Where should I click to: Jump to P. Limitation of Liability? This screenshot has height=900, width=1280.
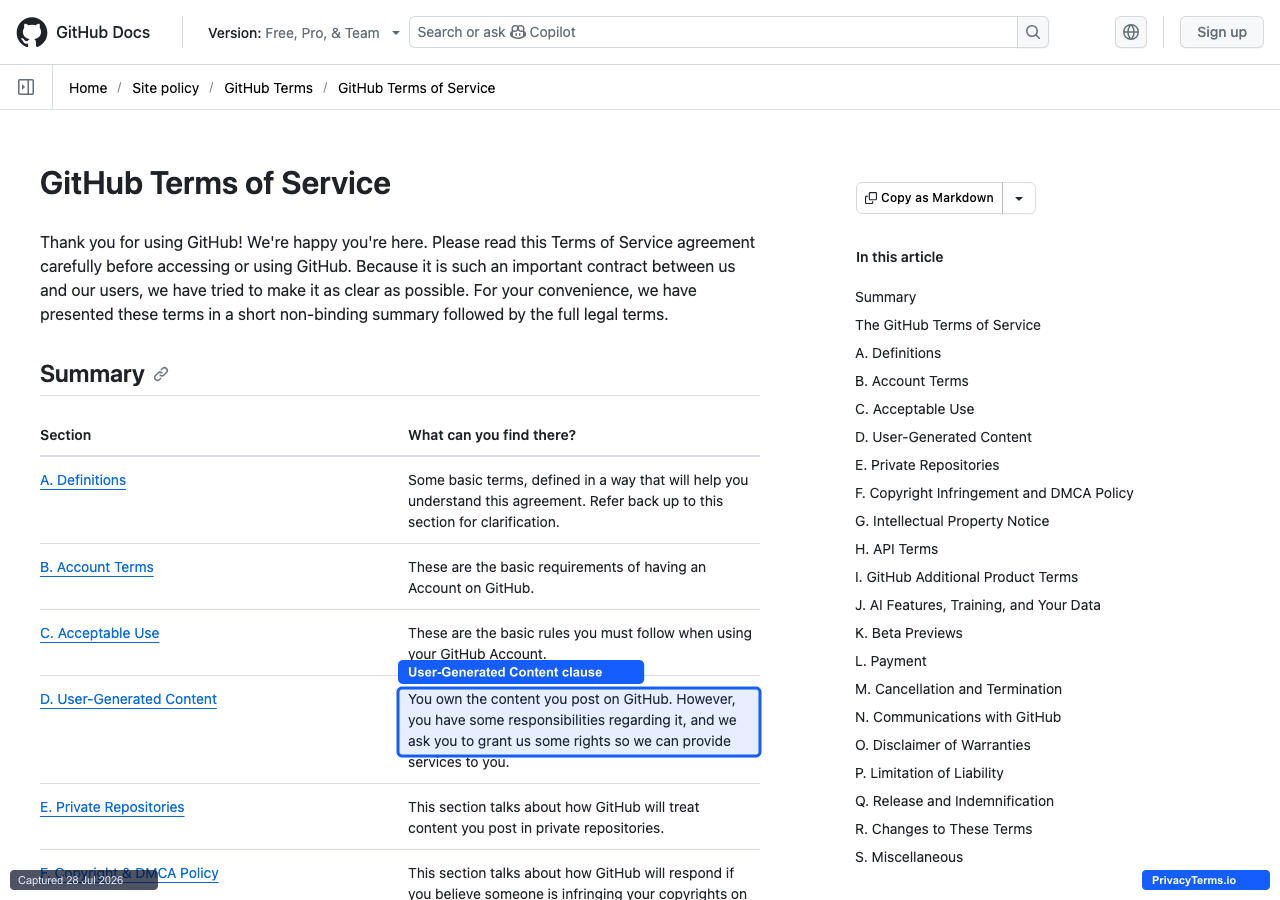pos(929,773)
